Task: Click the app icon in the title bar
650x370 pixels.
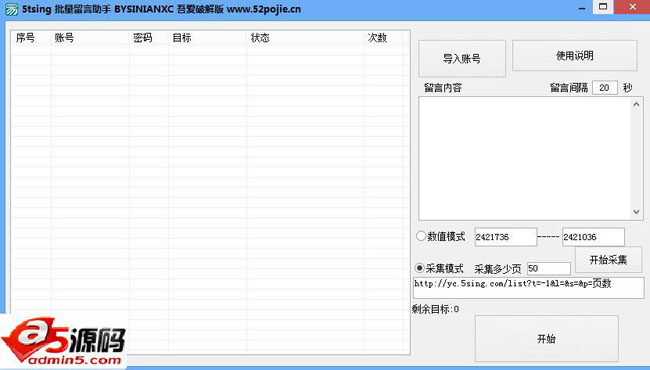Action: coord(11,9)
